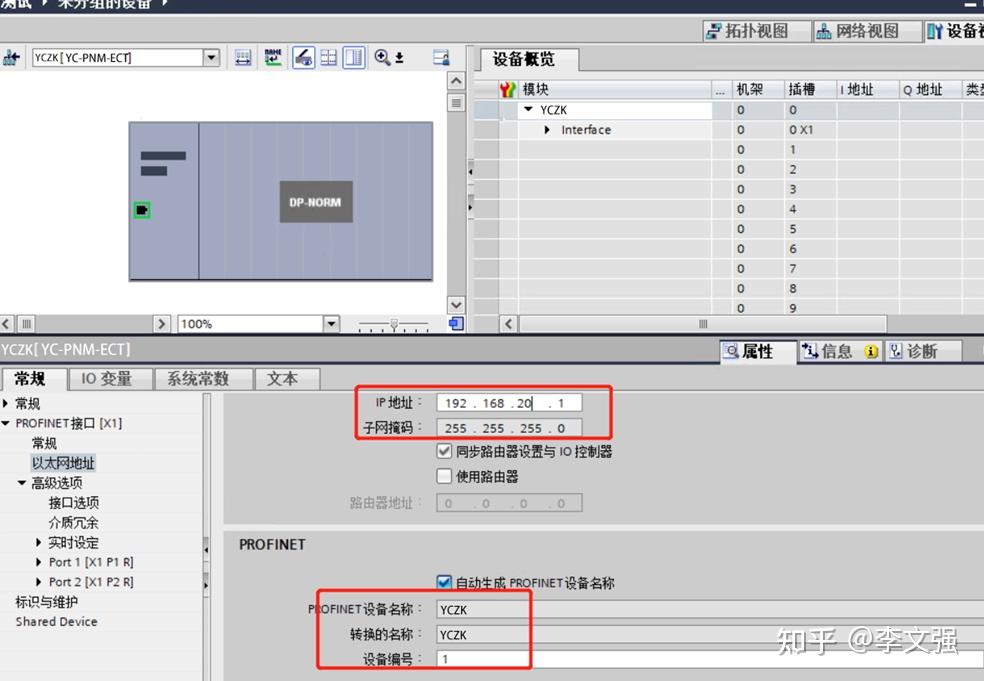Viewport: 984px width, 681px height.
Task: Click the 转换的名称 field
Action: point(710,635)
